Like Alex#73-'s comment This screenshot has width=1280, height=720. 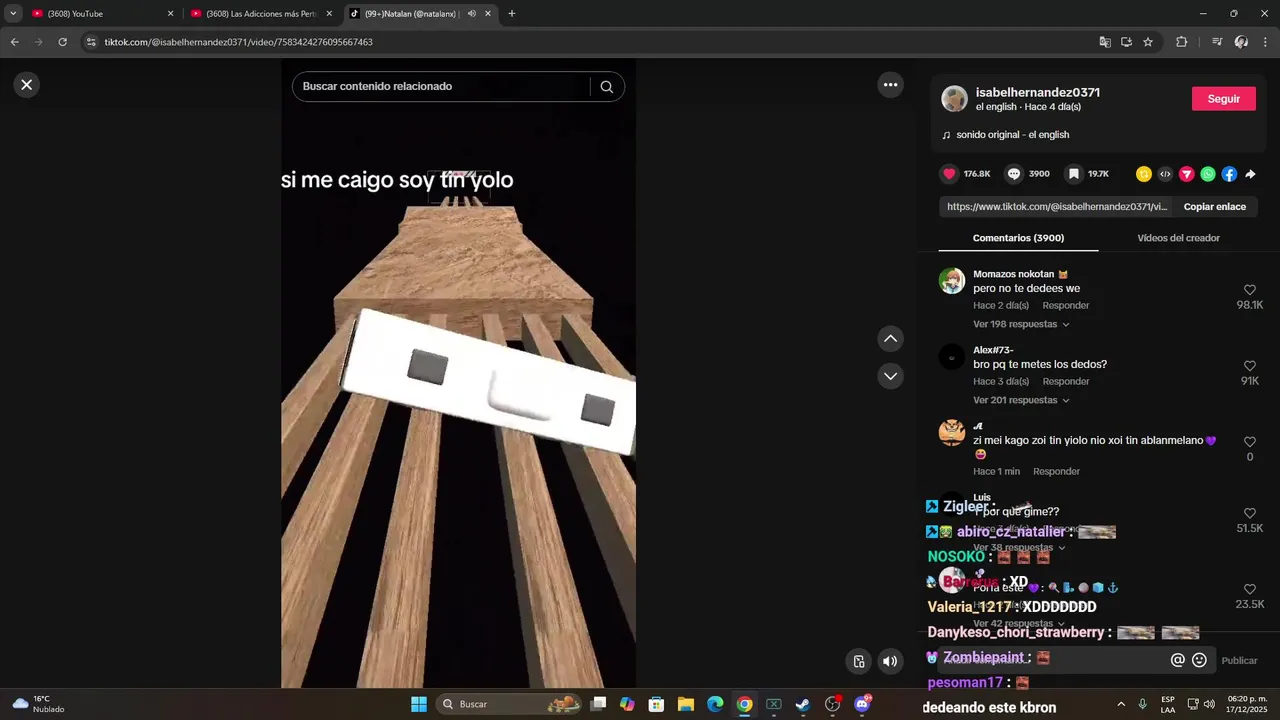(x=1249, y=366)
